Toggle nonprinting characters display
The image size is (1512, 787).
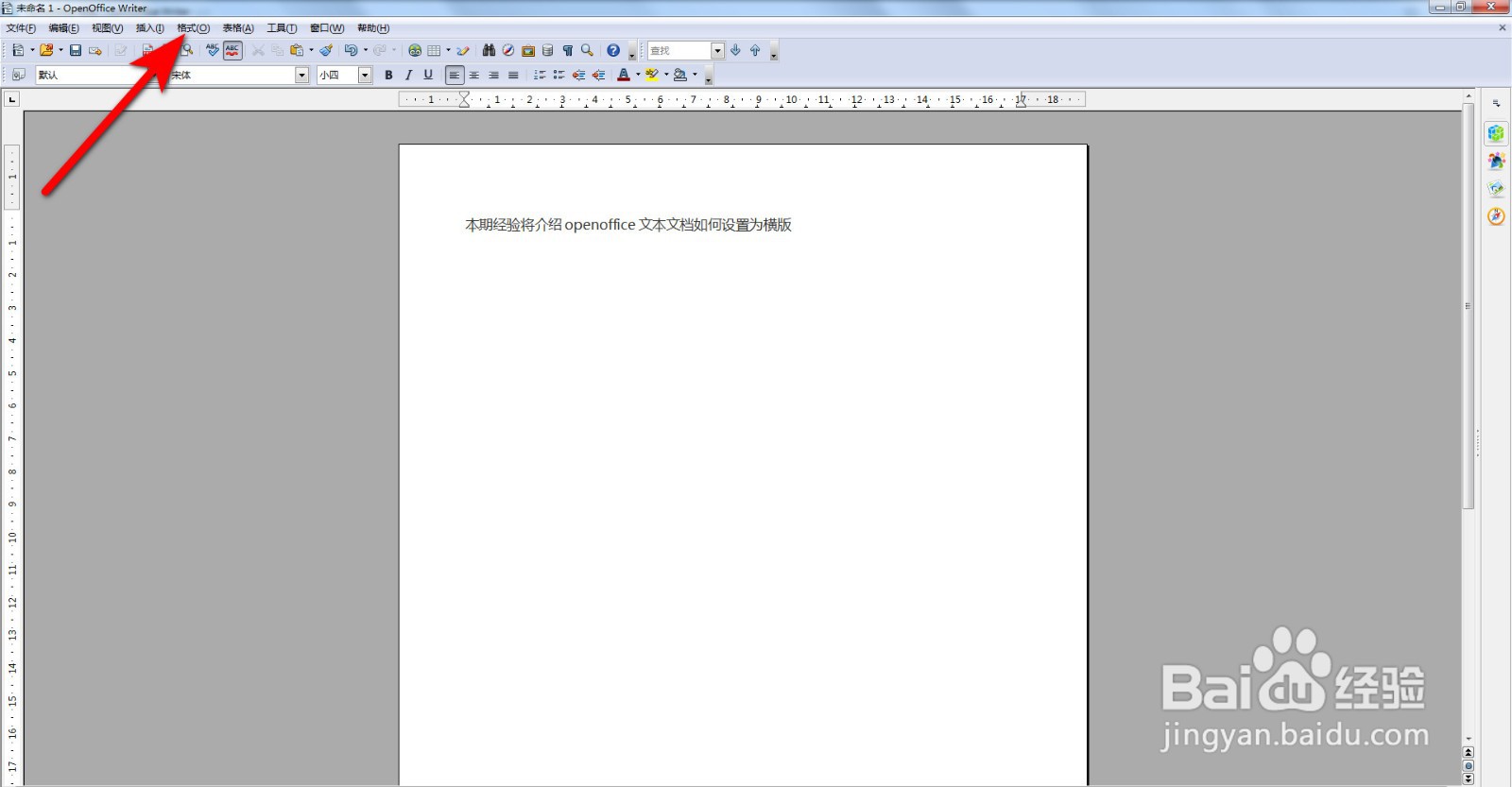point(568,50)
